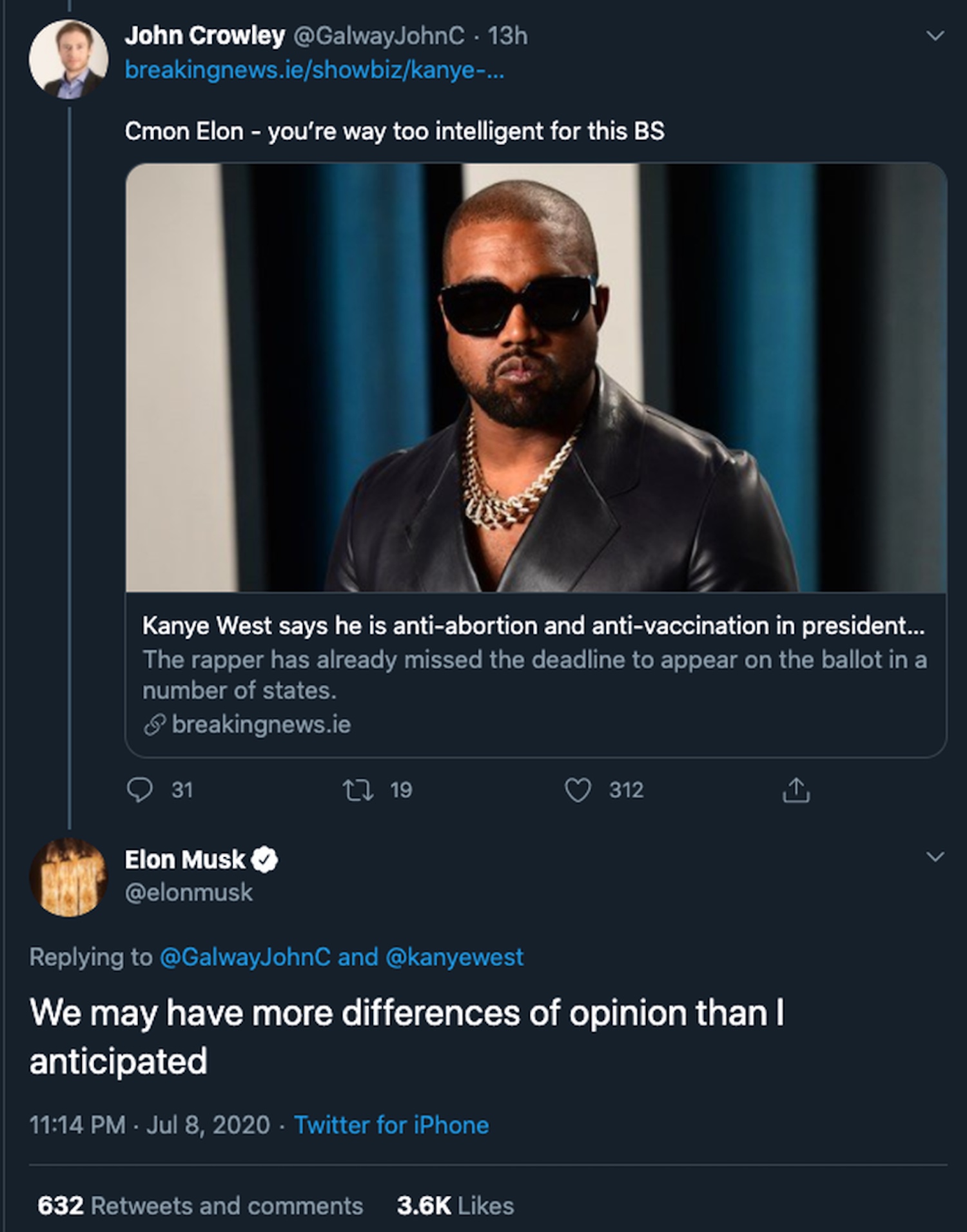967x1232 pixels.
Task: Open the @kanyewest mention in the reply line
Action: point(454,958)
